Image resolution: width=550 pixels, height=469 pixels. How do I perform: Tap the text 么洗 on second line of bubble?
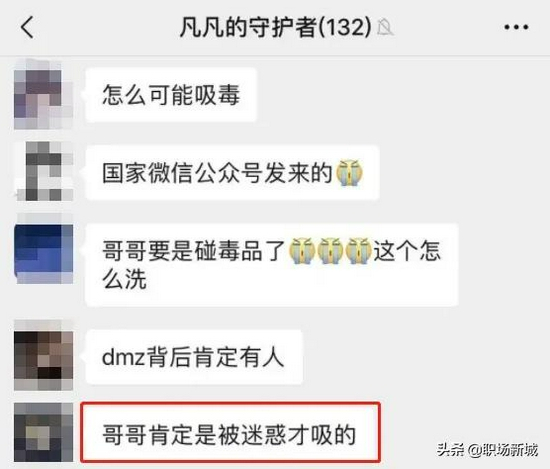click(124, 280)
